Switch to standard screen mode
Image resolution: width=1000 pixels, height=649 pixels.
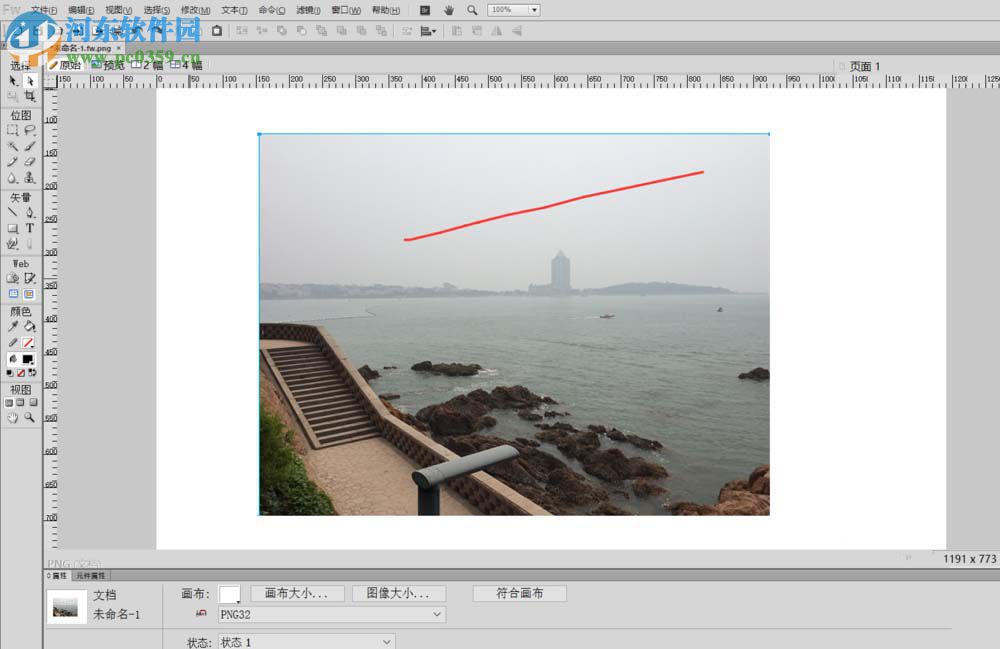pyautogui.click(x=9, y=403)
